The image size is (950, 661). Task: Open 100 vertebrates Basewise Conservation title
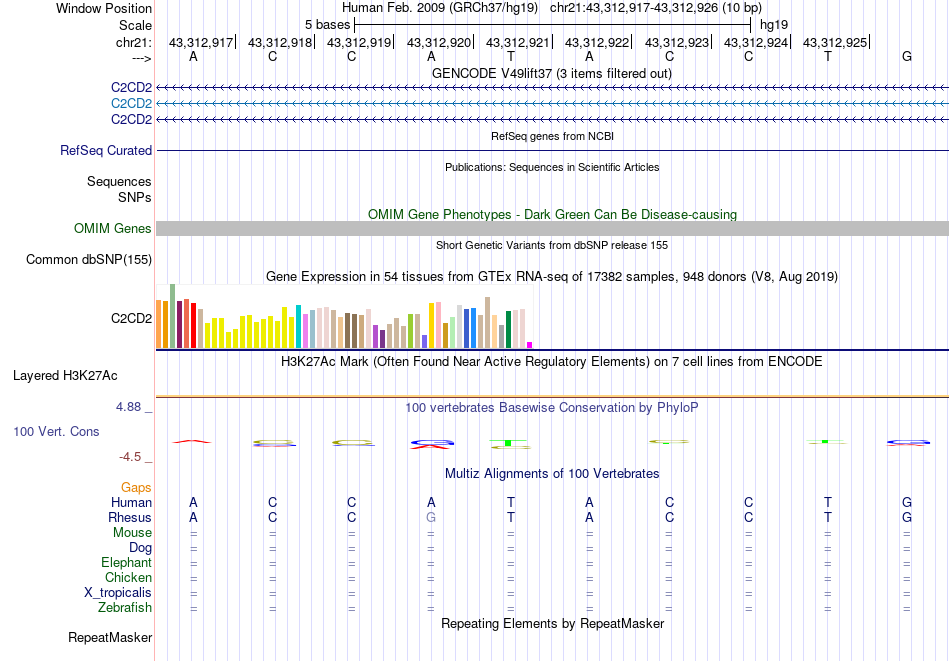pos(551,408)
